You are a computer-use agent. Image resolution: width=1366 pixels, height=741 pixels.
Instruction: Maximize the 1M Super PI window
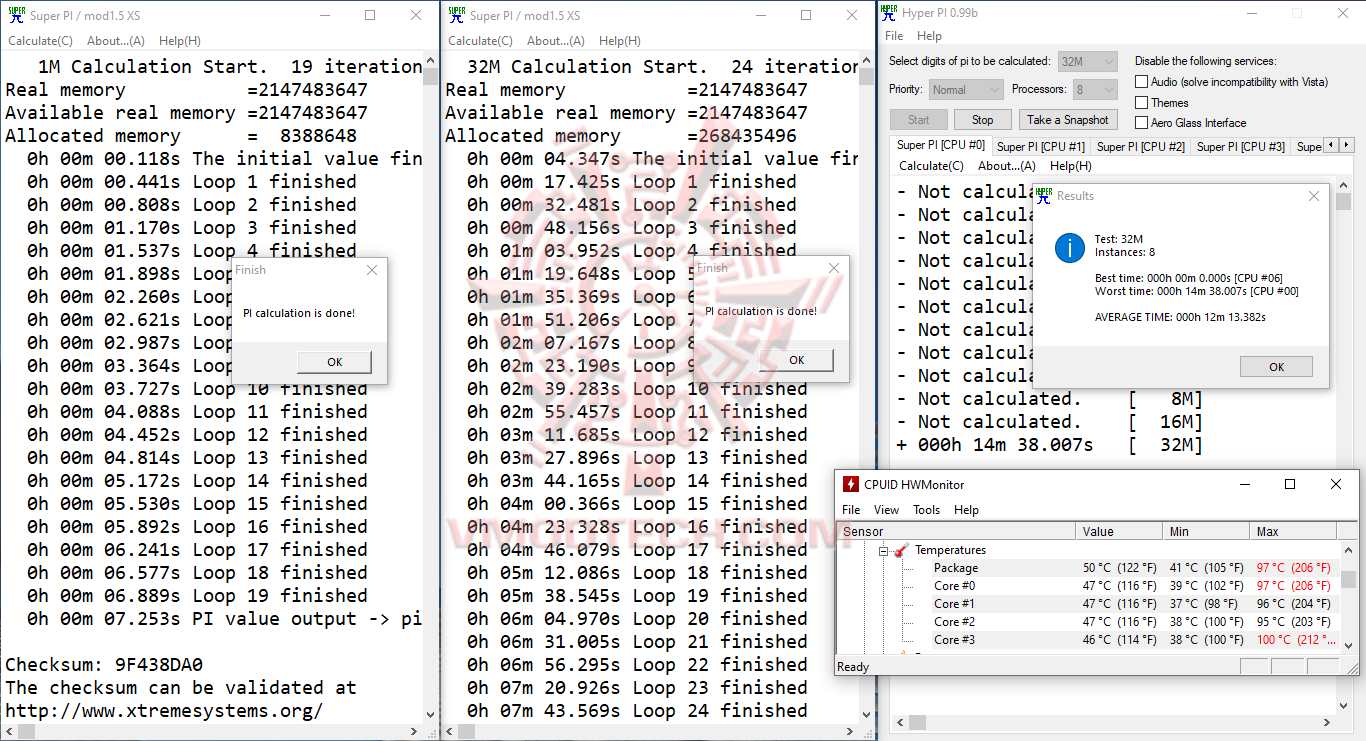tap(370, 15)
